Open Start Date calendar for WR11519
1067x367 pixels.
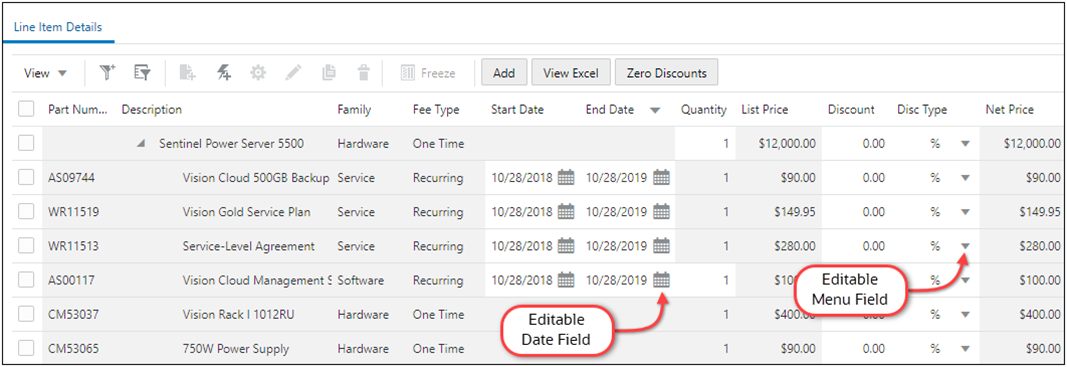pos(566,212)
